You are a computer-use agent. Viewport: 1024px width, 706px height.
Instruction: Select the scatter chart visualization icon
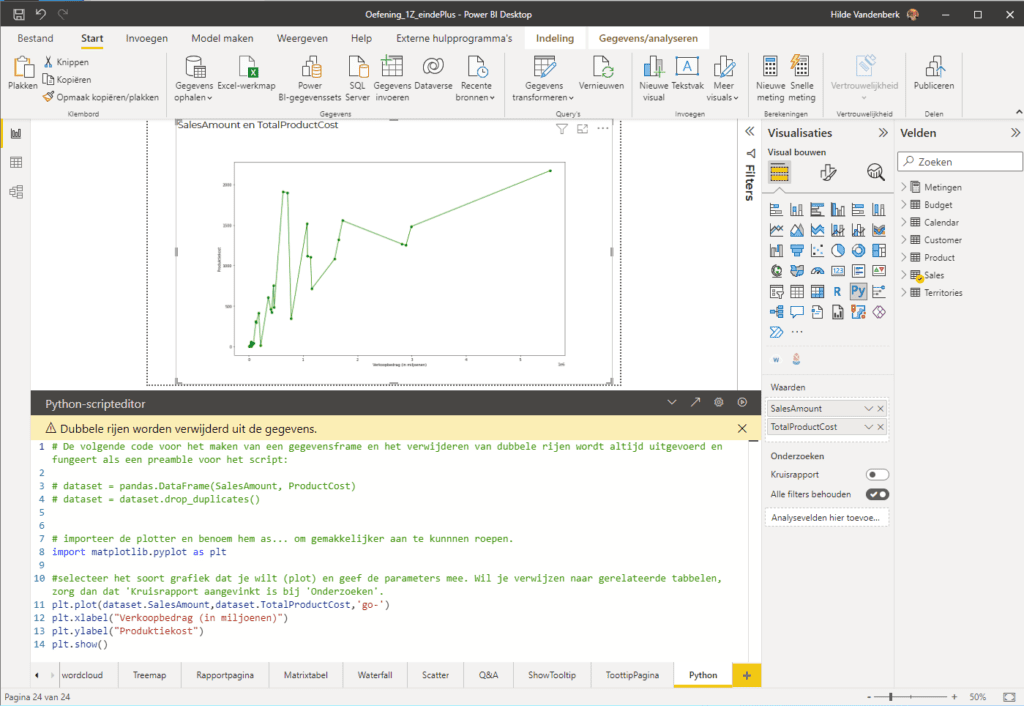(x=817, y=250)
